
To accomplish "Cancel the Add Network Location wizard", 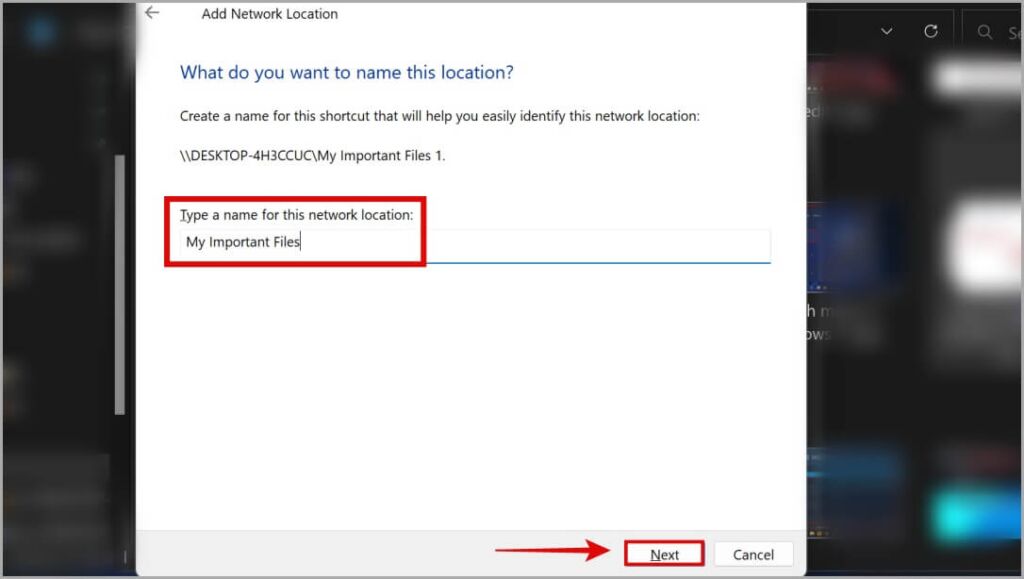I will pos(753,554).
